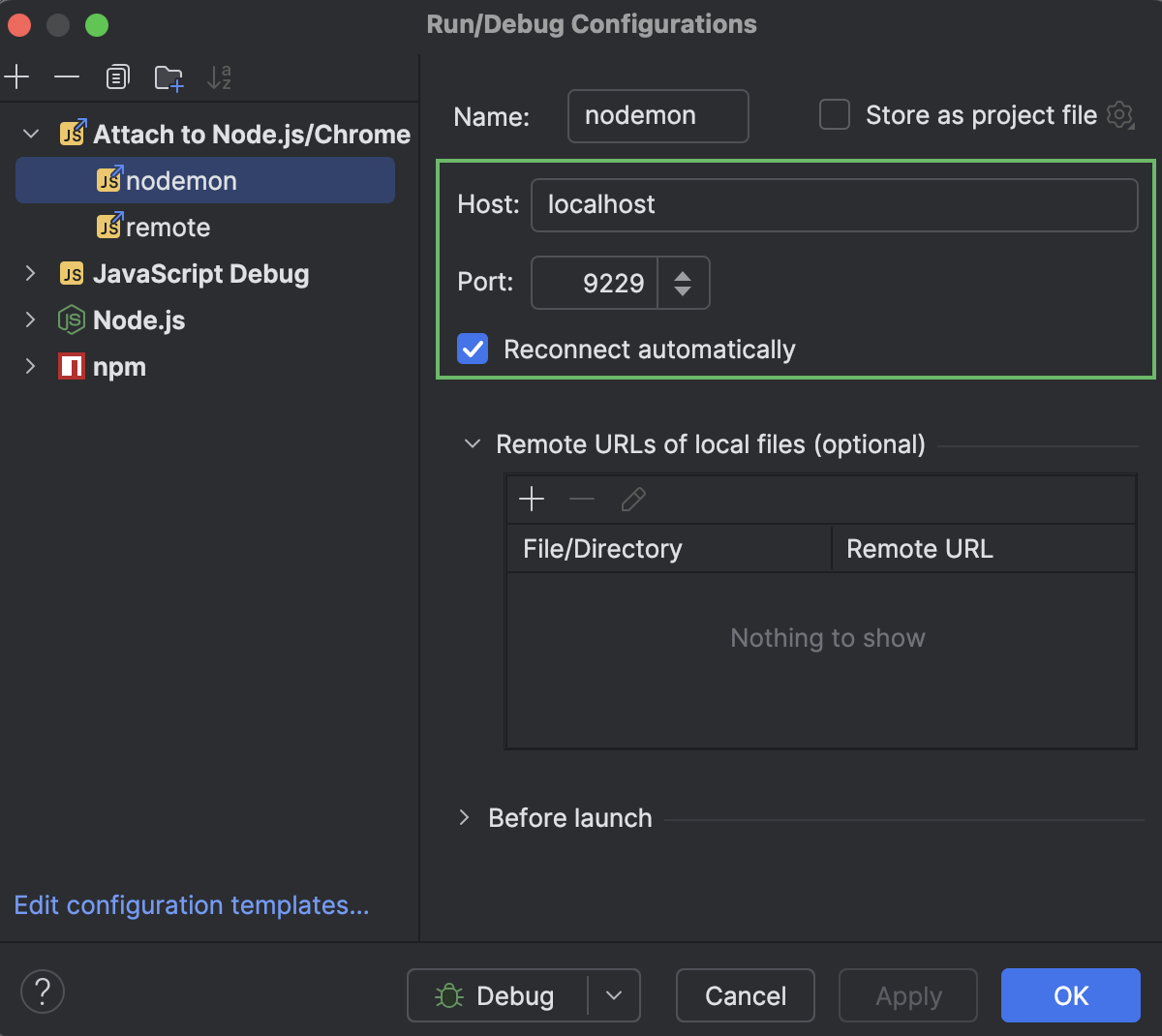Add a new run configuration
The height and width of the screenshot is (1036, 1162).
point(16,76)
